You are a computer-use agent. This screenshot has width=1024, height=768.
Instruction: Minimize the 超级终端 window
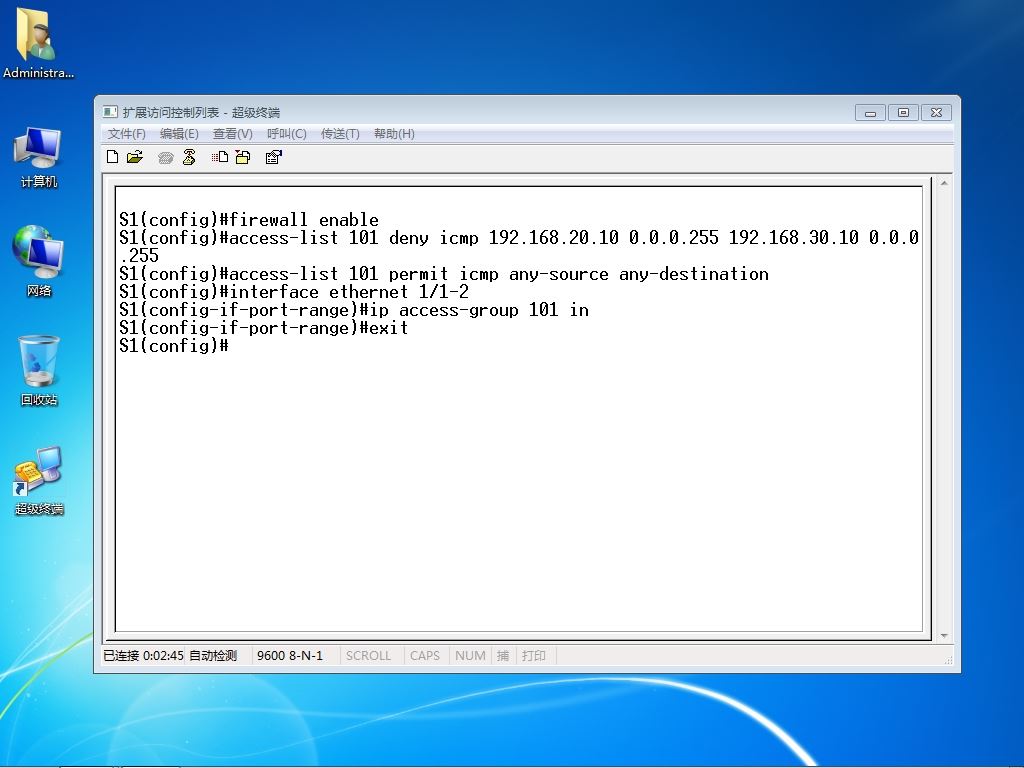pos(870,113)
